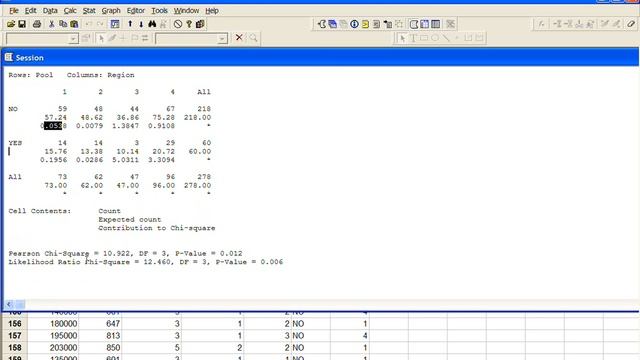Bring the current data window to front
This screenshot has height=360, width=640.
[424, 24]
